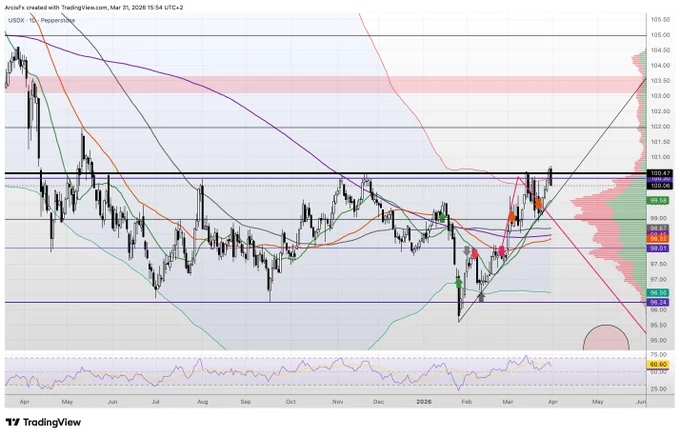Select the black 100.47 price label
This screenshot has width=680, height=437.
(659, 173)
